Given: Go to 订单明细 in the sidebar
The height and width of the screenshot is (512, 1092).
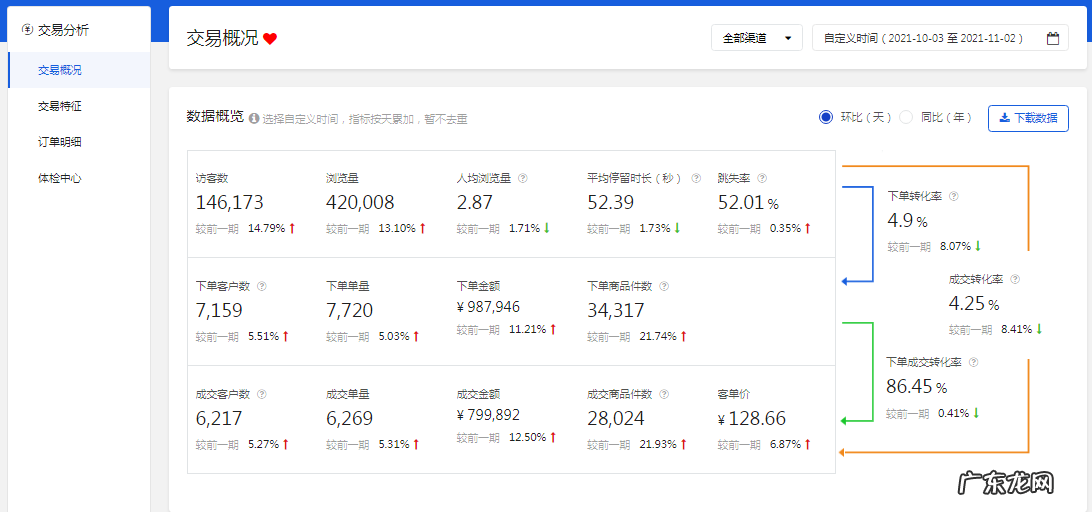Looking at the screenshot, I should click(60, 142).
